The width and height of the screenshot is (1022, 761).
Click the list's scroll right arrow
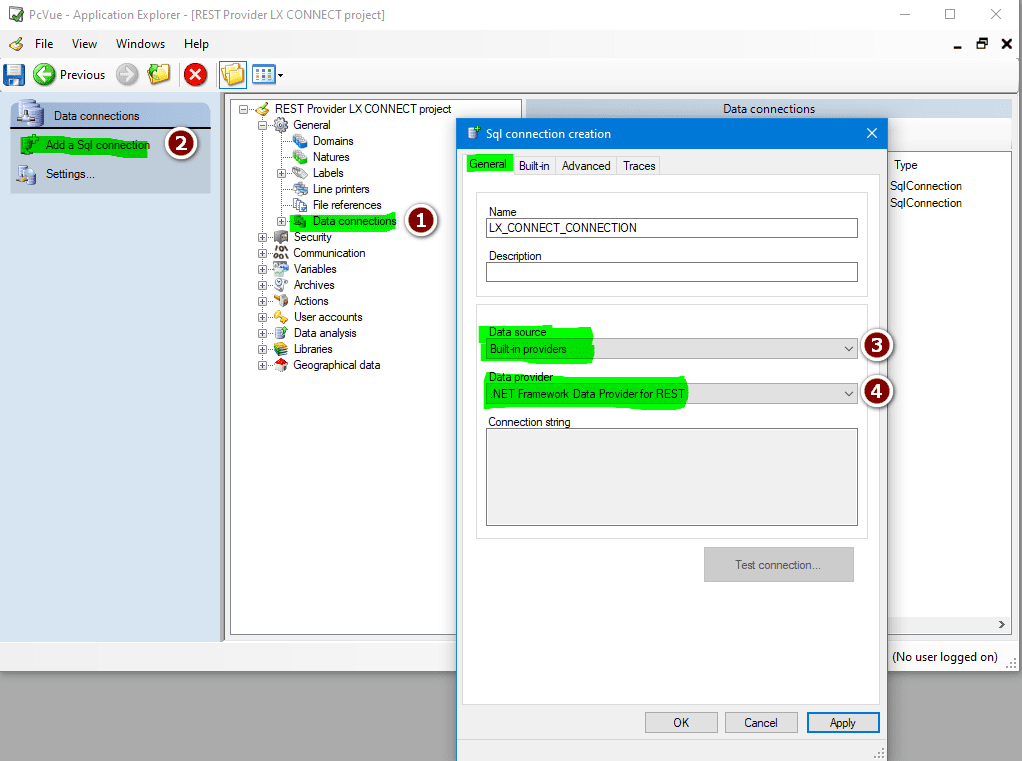1002,625
